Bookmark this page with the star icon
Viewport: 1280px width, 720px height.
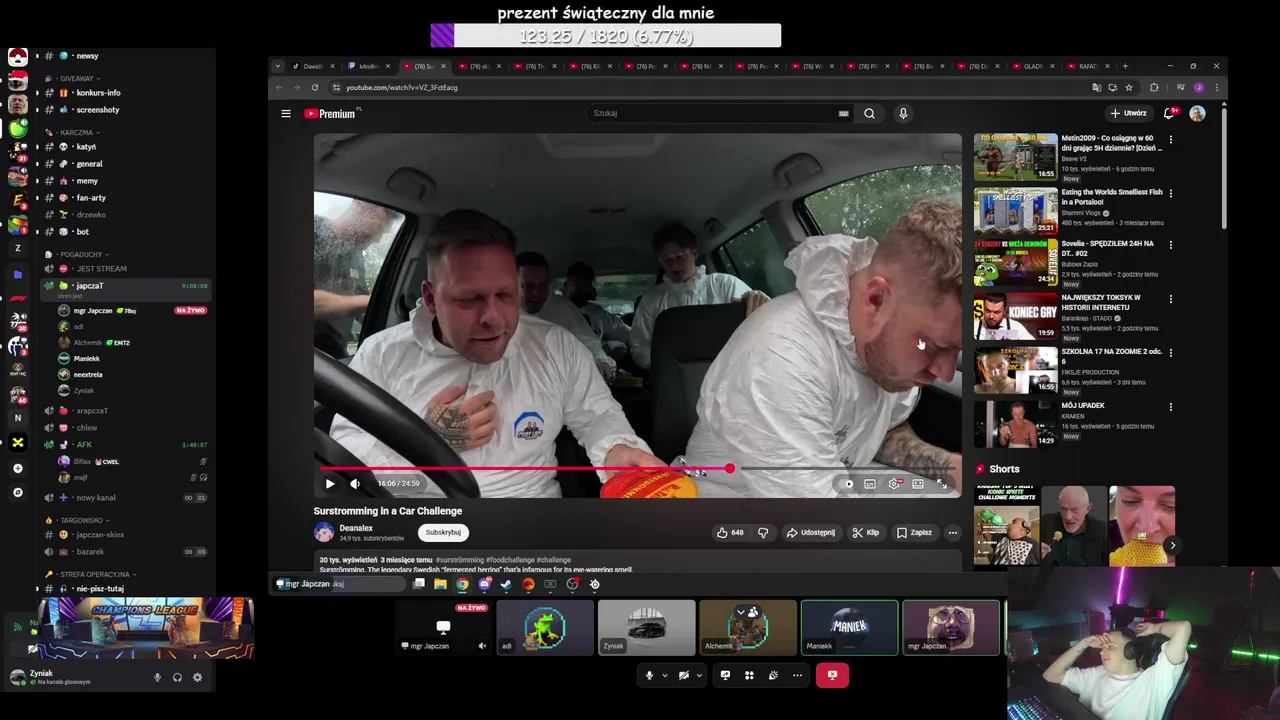[x=1128, y=87]
